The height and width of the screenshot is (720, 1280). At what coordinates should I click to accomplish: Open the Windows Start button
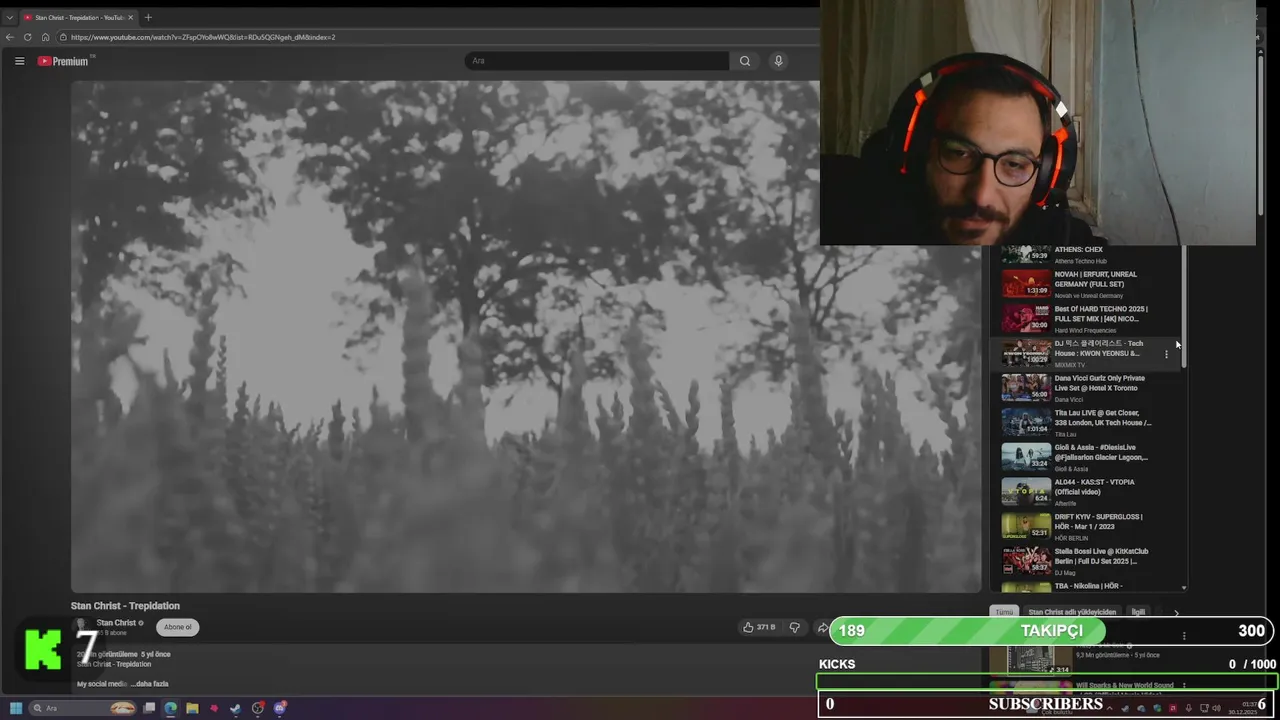(16, 708)
